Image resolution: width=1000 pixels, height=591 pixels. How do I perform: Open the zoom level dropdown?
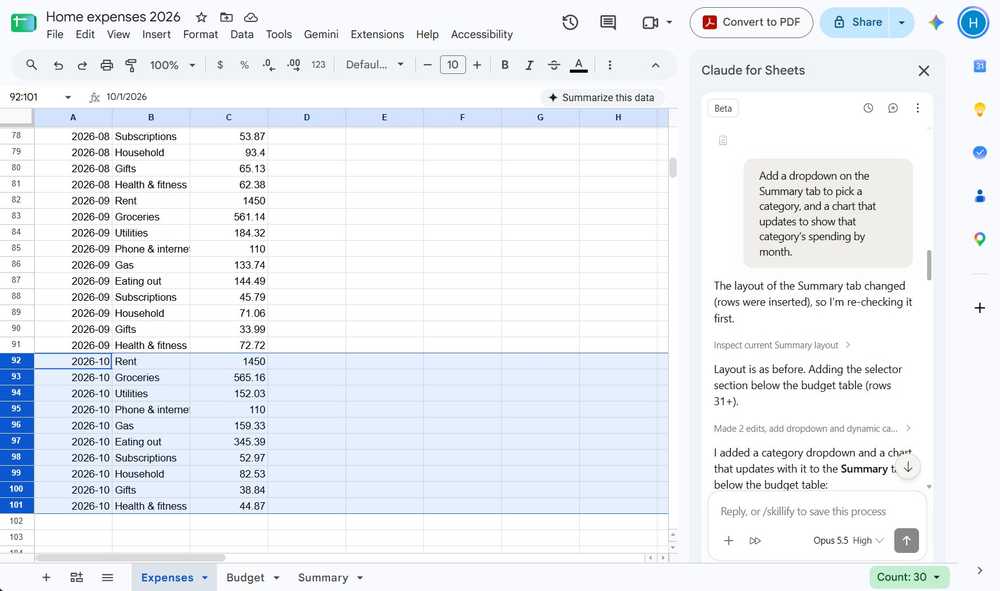pos(172,65)
